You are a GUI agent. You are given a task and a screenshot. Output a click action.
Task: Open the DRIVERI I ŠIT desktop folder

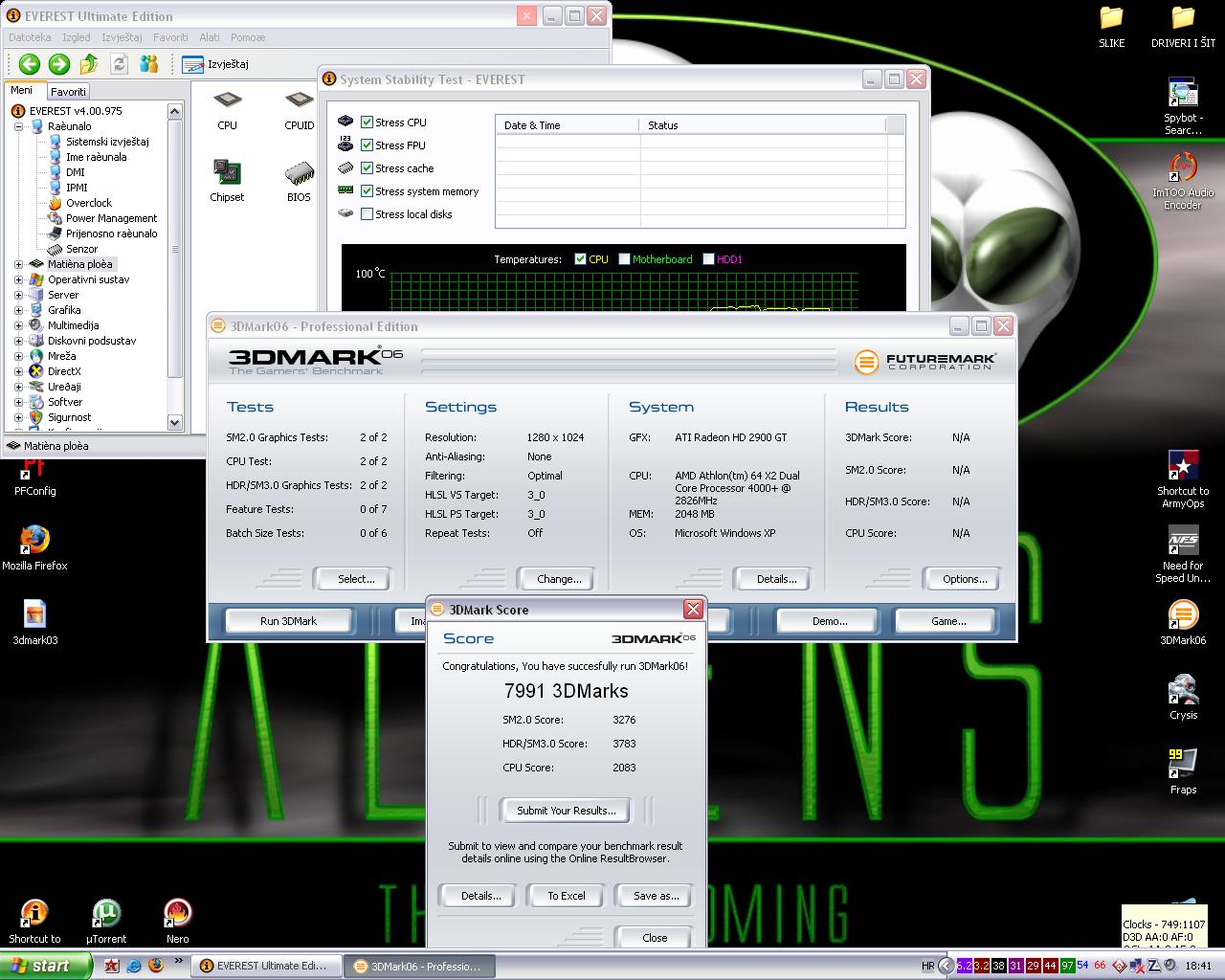tap(1184, 27)
